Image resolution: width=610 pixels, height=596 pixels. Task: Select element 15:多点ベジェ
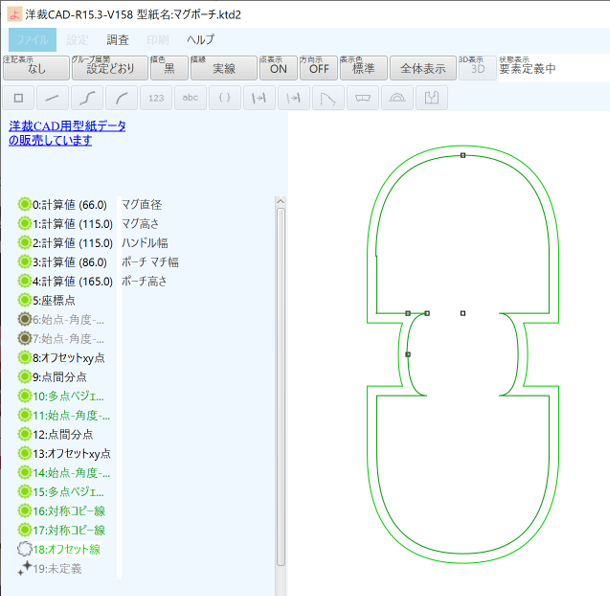click(x=68, y=492)
